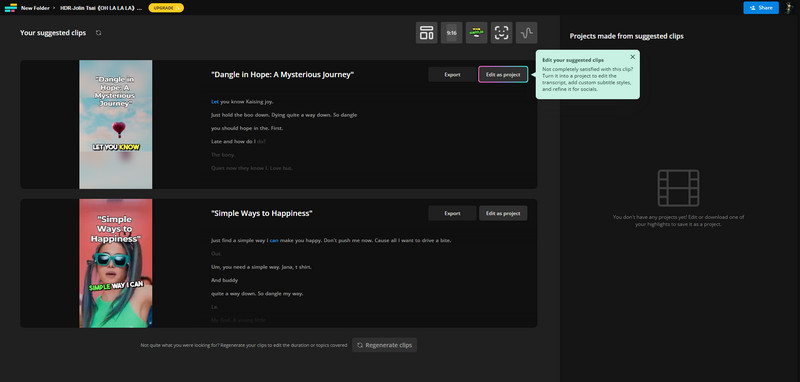Screen dimensions: 800x382
Task: Edit Dangle in Hope clip as project
Action: (x=503, y=74)
